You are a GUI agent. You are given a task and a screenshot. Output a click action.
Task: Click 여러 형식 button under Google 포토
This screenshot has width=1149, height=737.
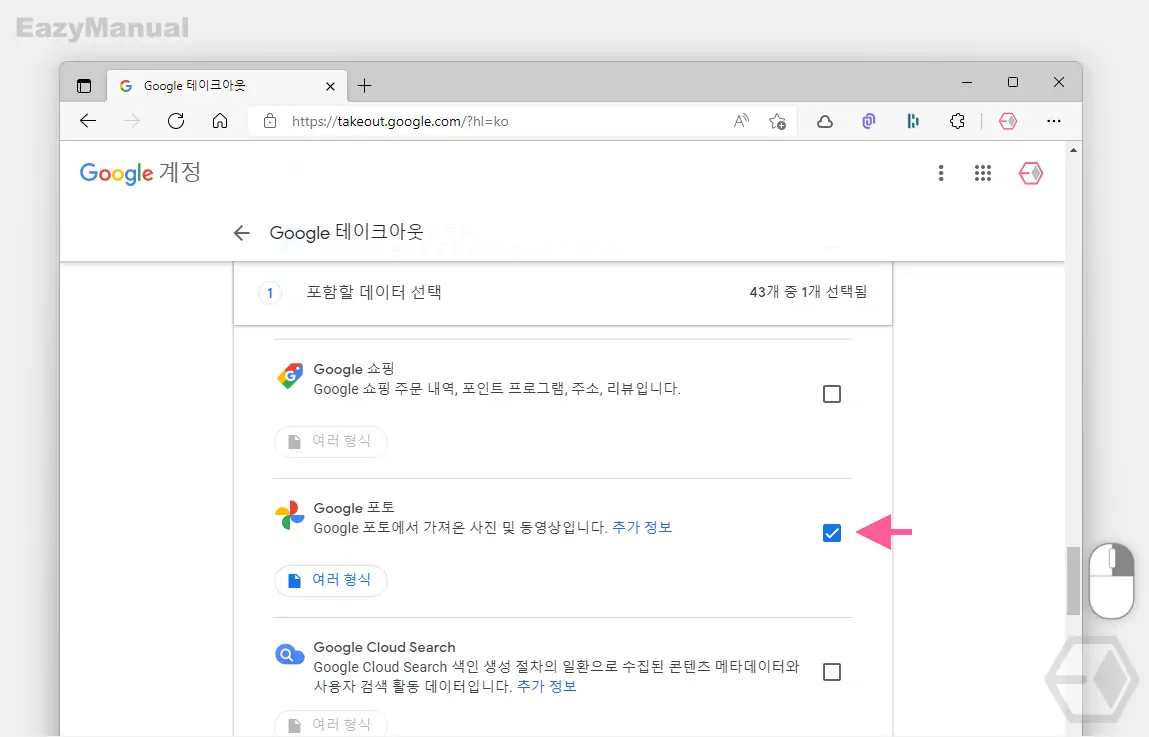point(330,580)
